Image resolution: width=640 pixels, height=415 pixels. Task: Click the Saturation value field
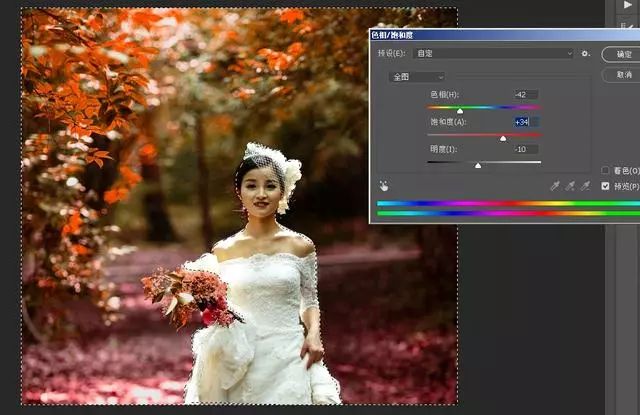pos(526,122)
